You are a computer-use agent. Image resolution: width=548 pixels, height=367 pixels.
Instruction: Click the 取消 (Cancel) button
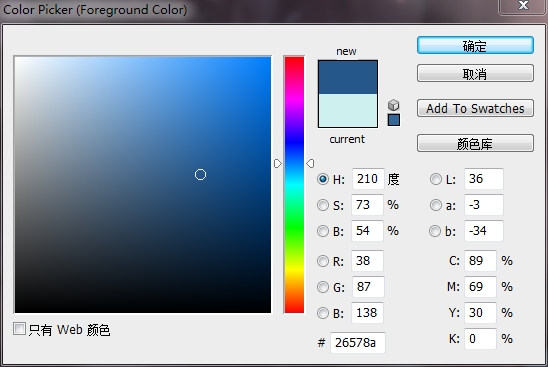click(x=475, y=73)
